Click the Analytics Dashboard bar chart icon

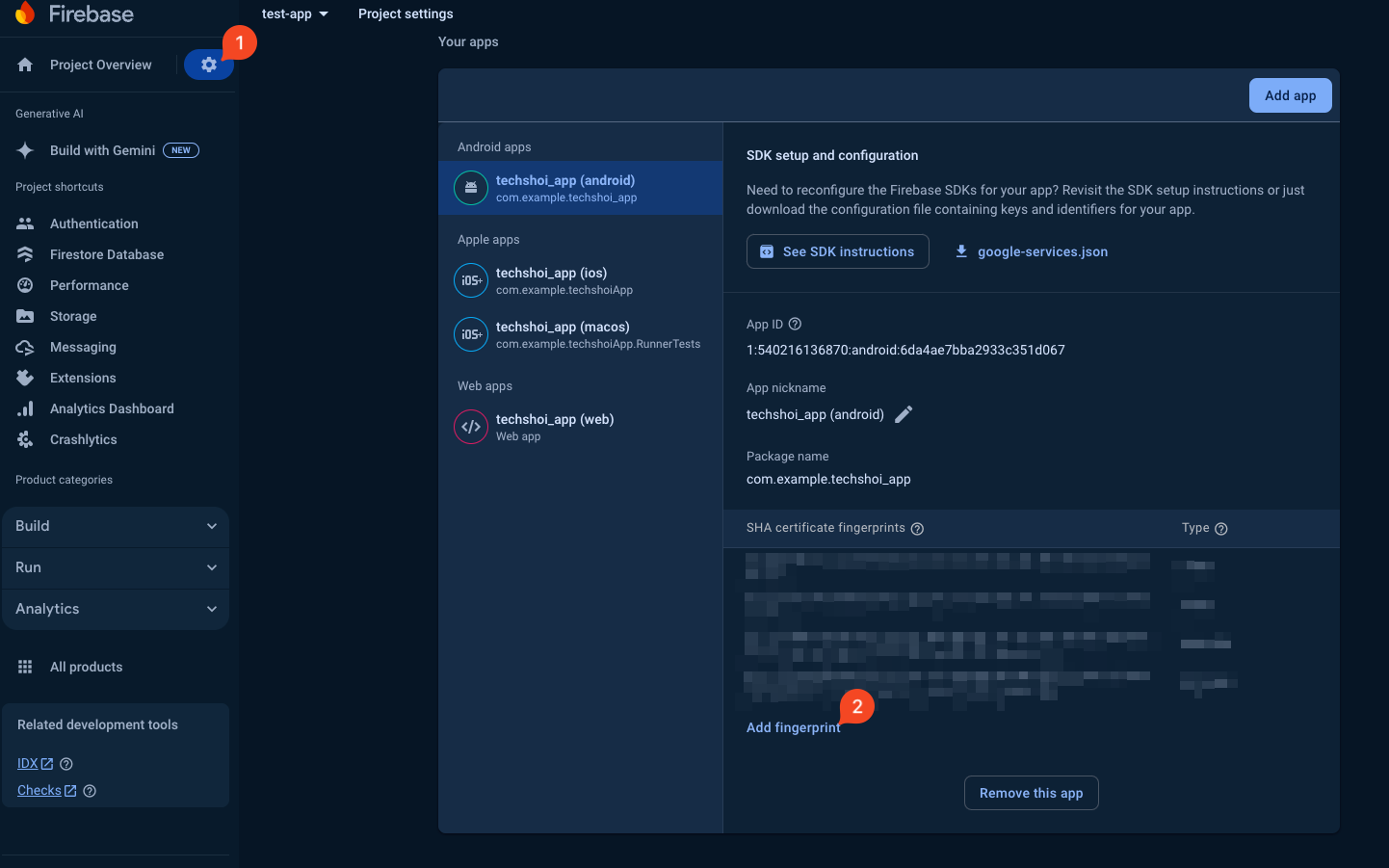click(25, 408)
